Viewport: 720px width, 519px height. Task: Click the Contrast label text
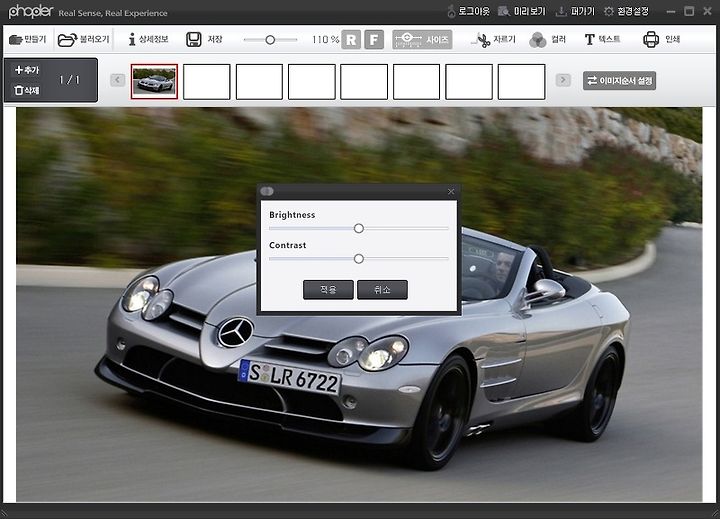(287, 245)
